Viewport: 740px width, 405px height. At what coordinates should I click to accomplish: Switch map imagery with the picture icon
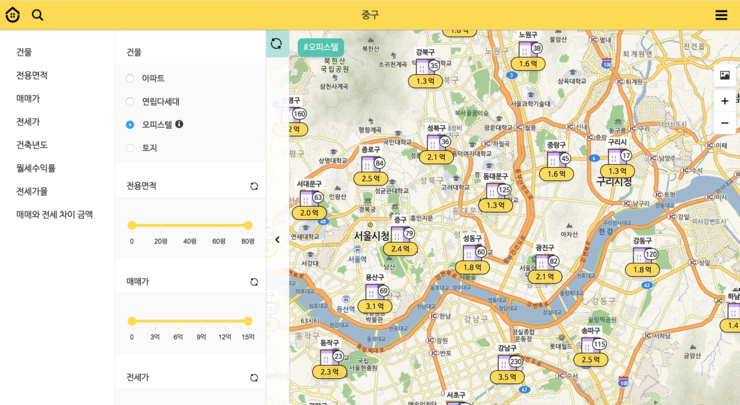click(x=724, y=76)
